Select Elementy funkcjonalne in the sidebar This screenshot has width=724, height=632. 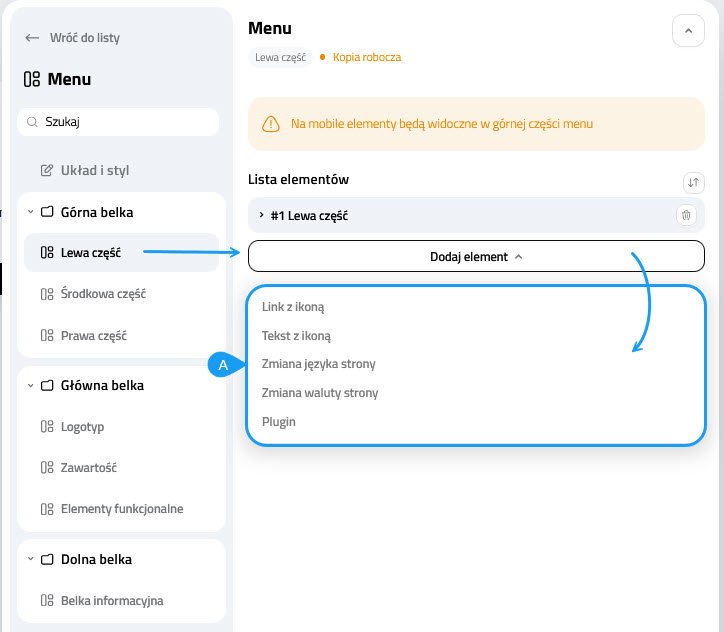(x=122, y=509)
